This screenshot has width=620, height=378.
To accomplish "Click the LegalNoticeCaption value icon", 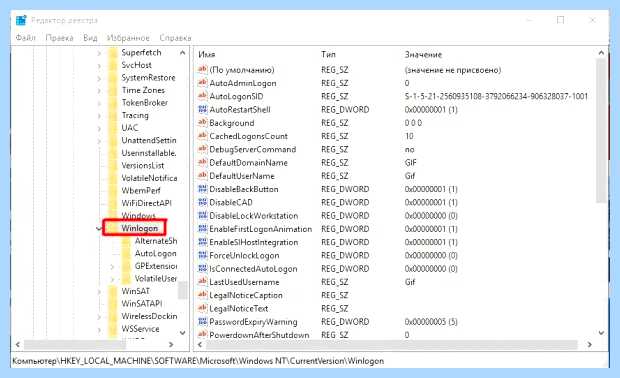I will coord(202,295).
